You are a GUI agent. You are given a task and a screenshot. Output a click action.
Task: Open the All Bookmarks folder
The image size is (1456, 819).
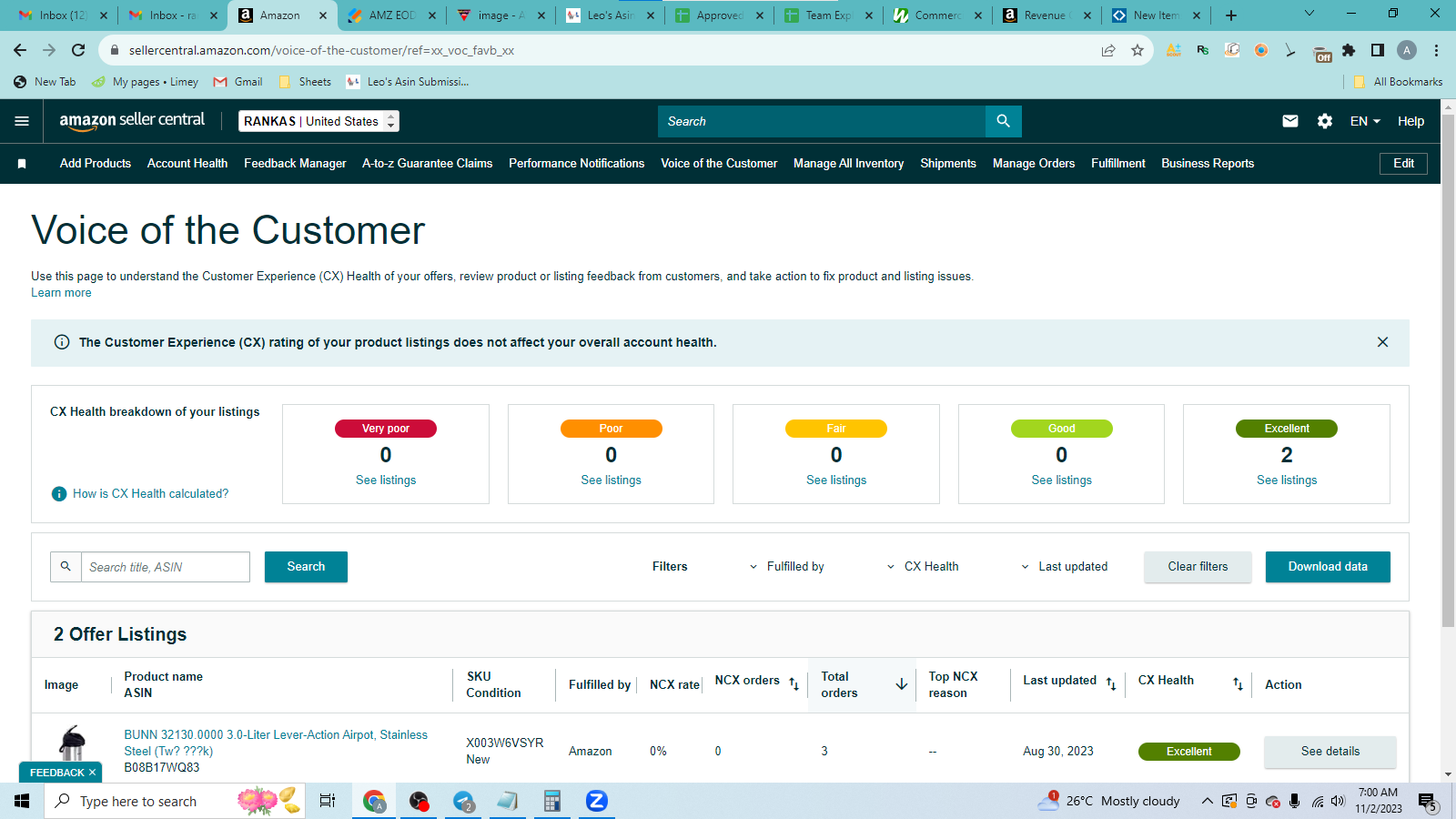pyautogui.click(x=1398, y=82)
